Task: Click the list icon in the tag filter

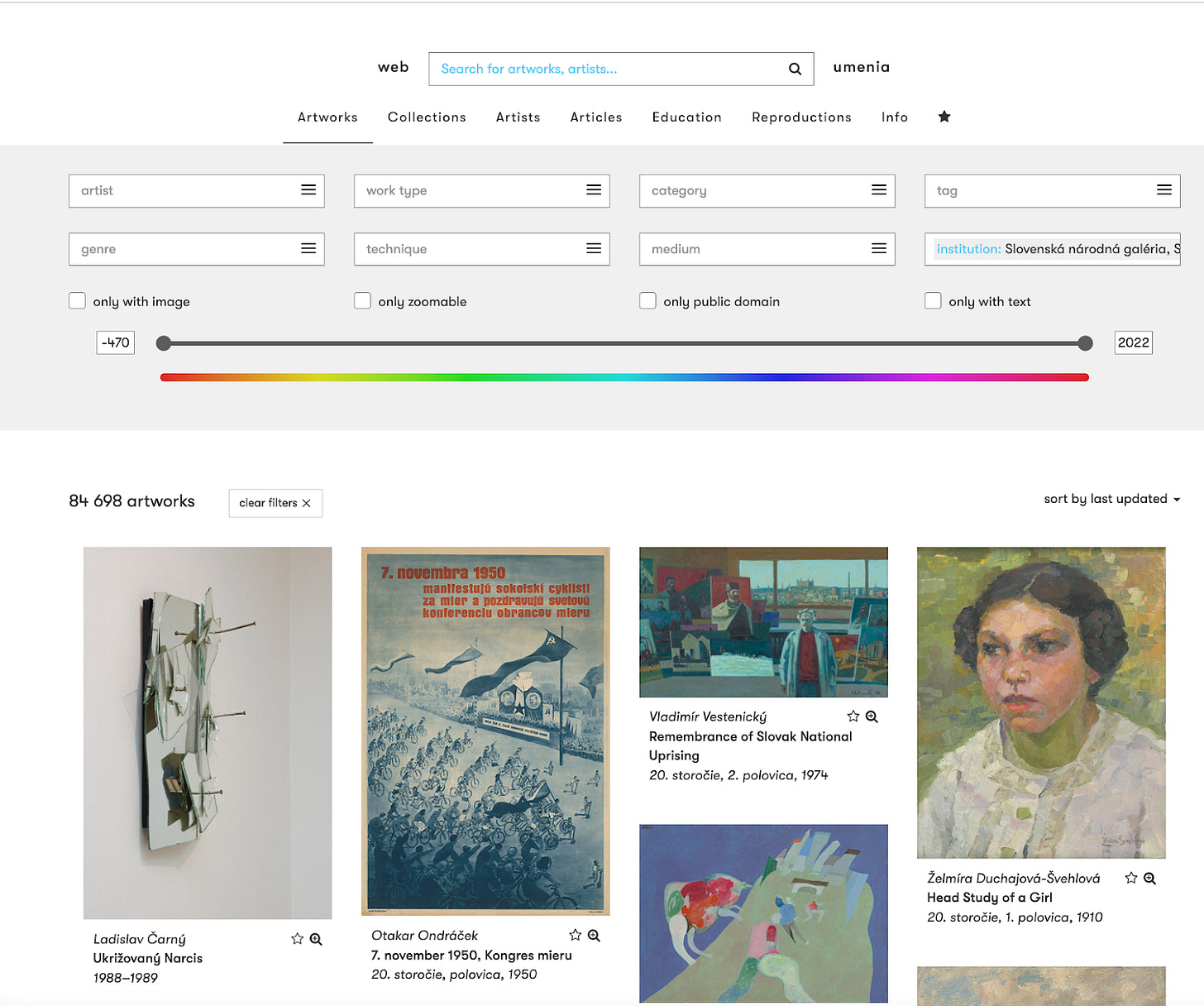Action: [x=1164, y=190]
